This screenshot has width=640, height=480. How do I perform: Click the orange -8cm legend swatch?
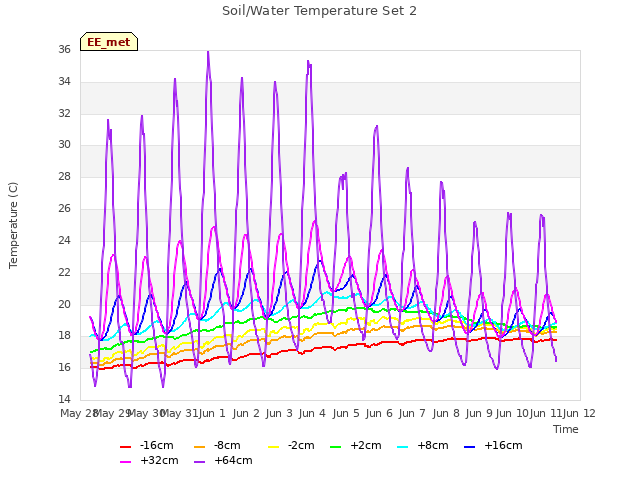click(199, 447)
